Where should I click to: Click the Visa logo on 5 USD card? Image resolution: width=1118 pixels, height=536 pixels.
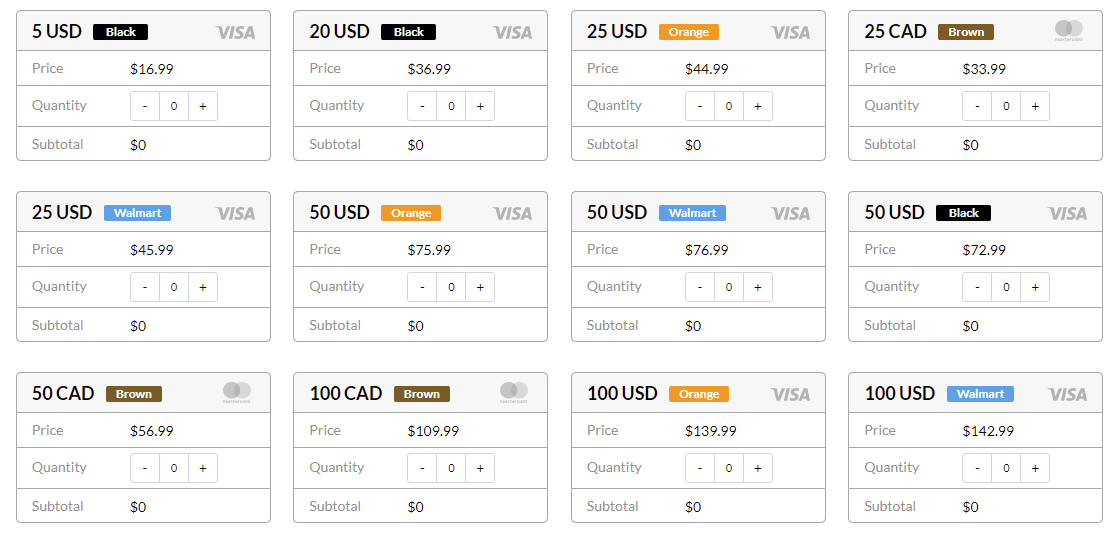pyautogui.click(x=236, y=32)
